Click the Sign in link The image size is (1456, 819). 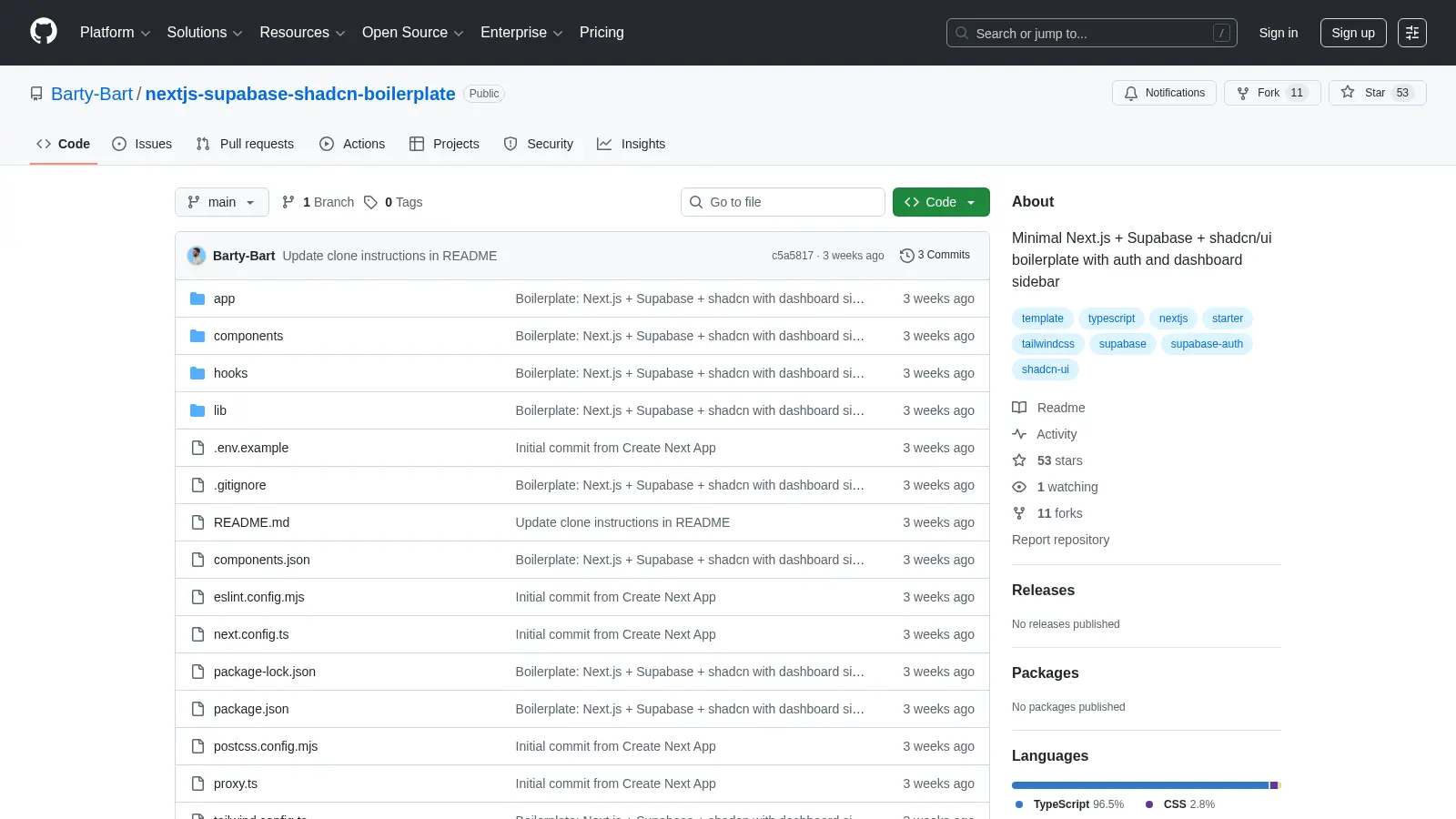(1279, 33)
